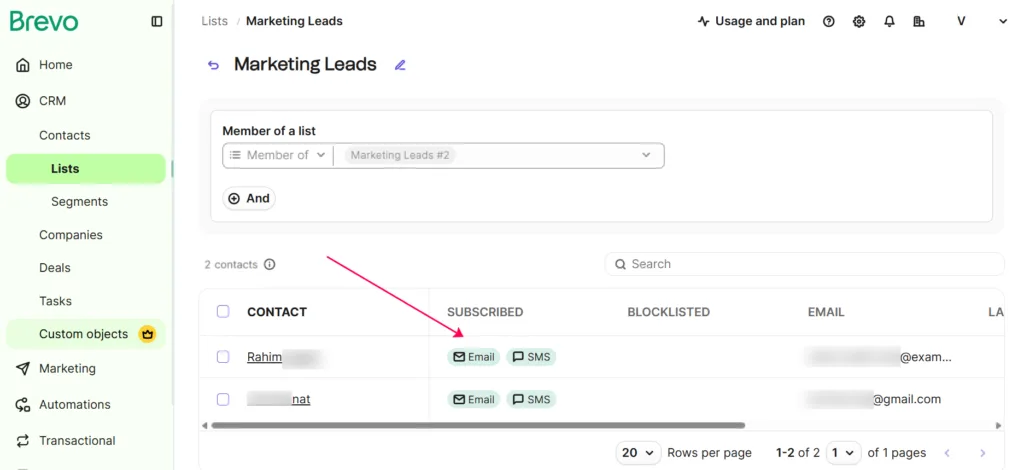Click the Home house icon

[x=23, y=65]
